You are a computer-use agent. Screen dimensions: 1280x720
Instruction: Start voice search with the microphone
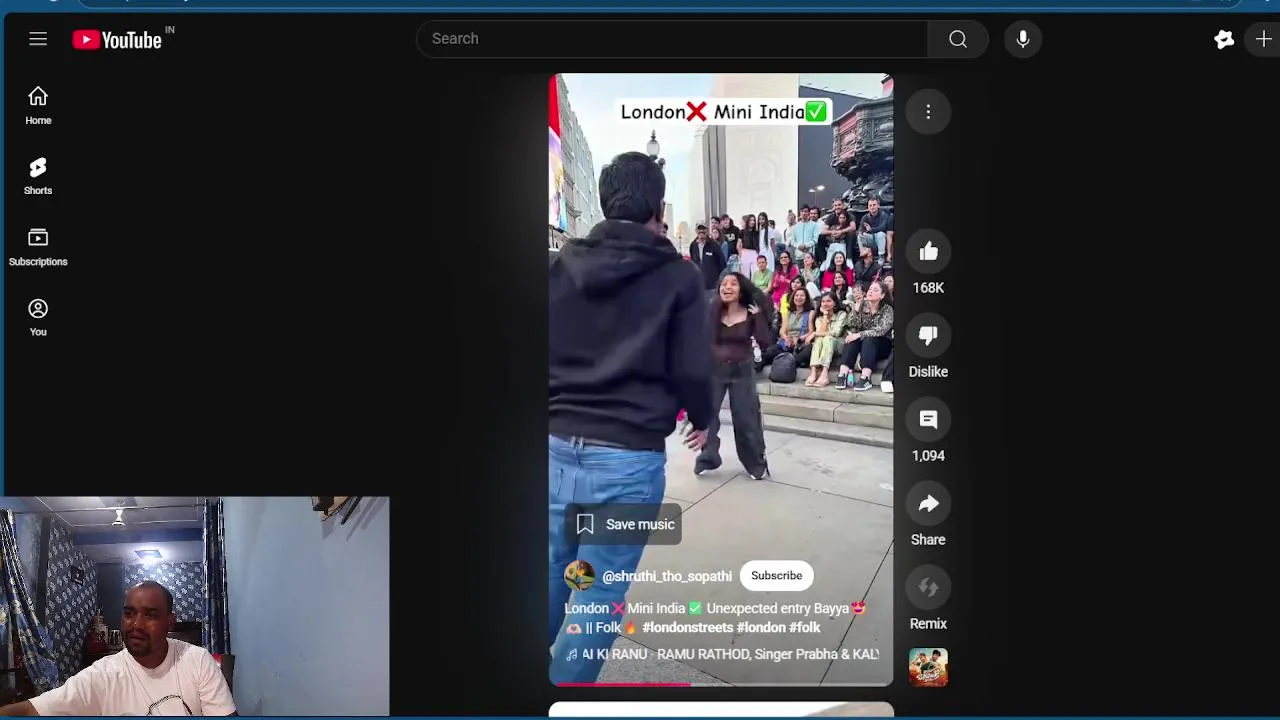coord(1022,39)
